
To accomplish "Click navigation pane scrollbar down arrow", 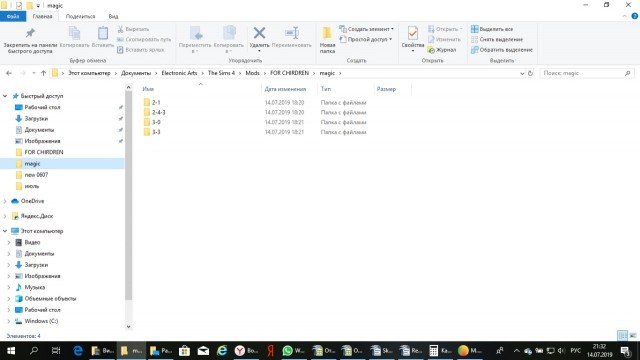I will 129,327.
